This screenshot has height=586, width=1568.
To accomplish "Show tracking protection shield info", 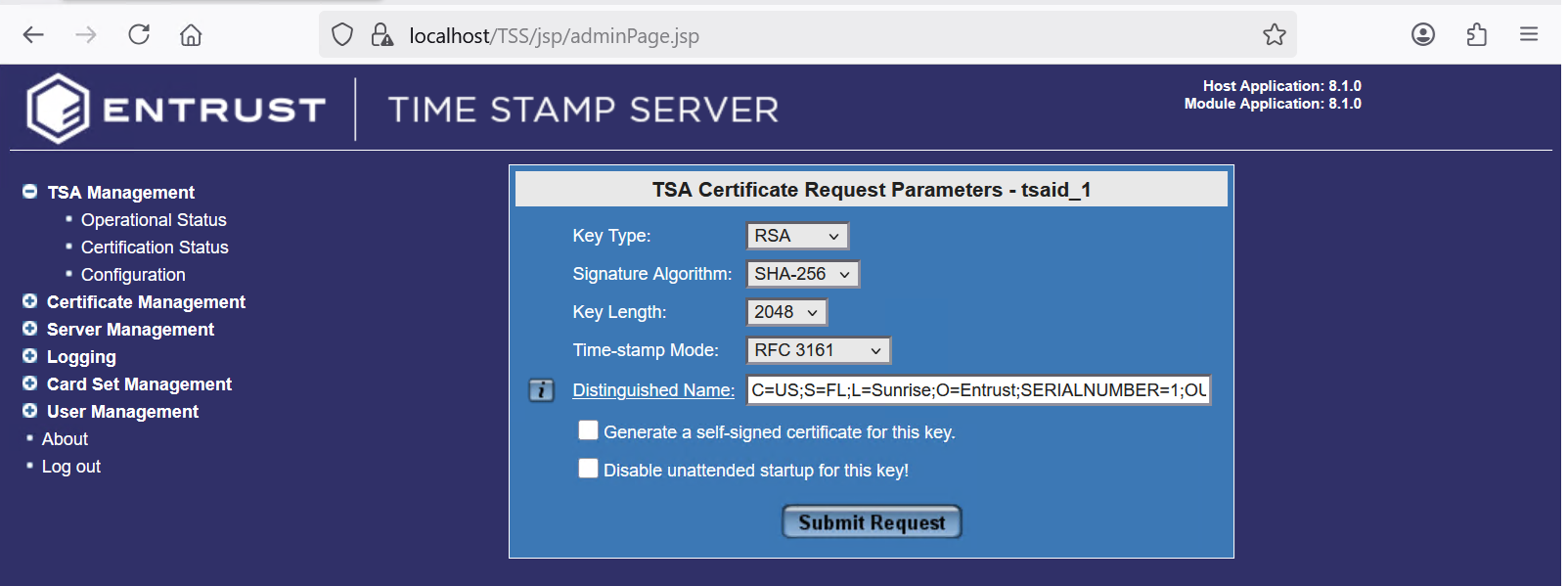I will click(342, 35).
